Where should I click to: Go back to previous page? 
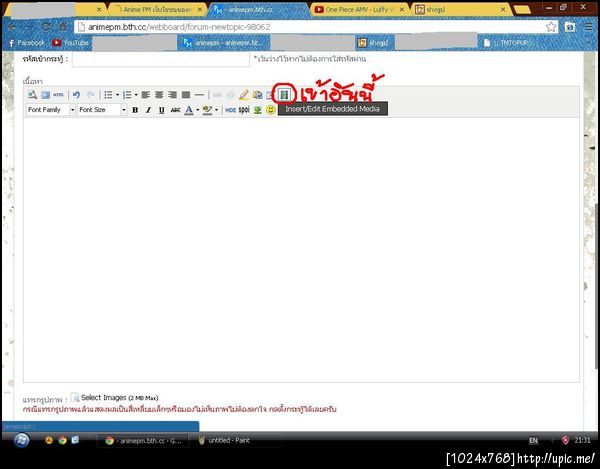click(12, 27)
